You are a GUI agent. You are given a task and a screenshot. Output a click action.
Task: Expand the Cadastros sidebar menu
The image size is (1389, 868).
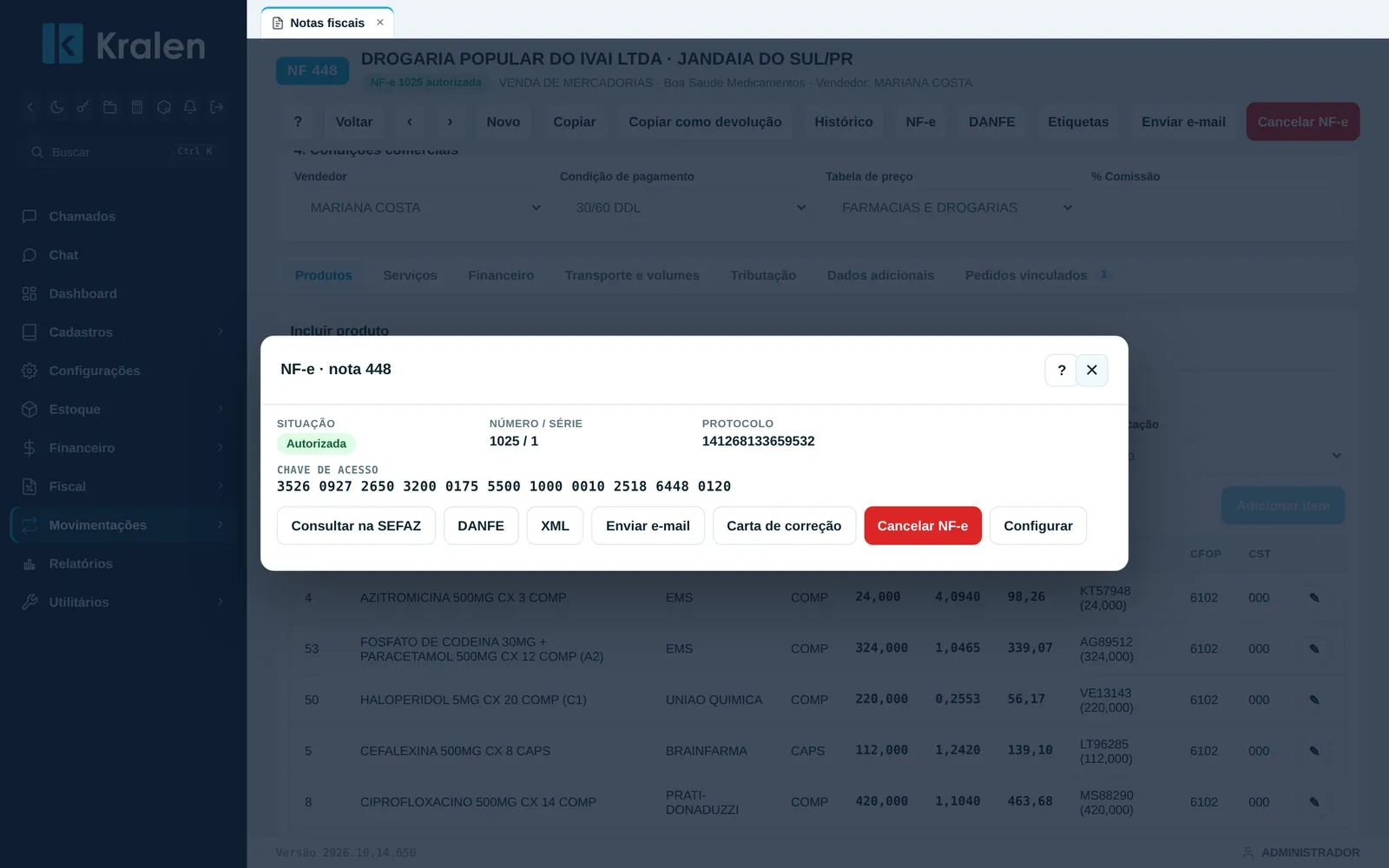122,332
